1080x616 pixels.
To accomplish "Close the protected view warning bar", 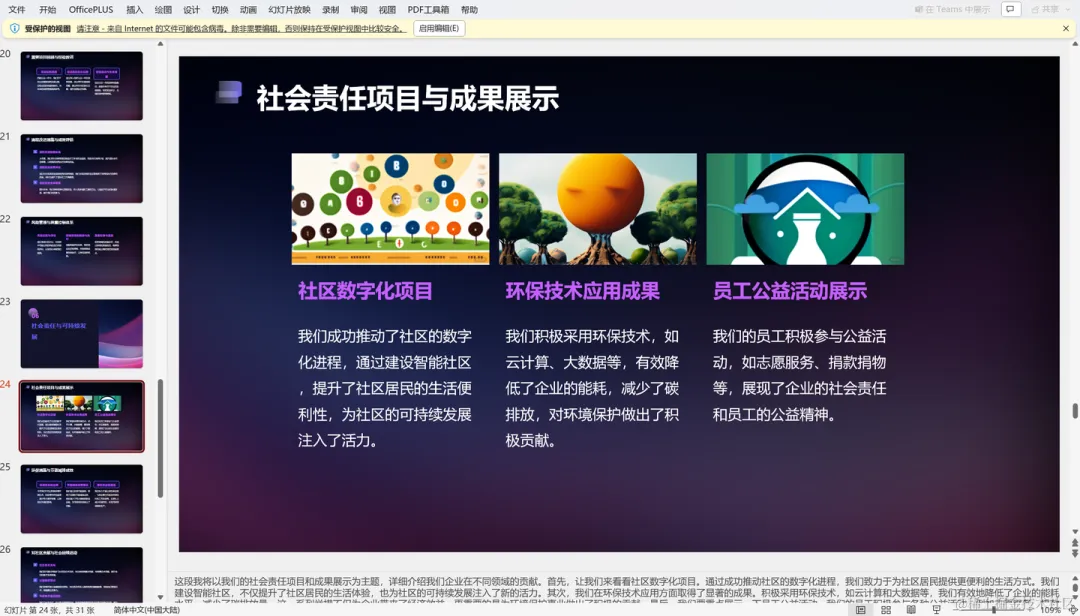I will 1066,28.
